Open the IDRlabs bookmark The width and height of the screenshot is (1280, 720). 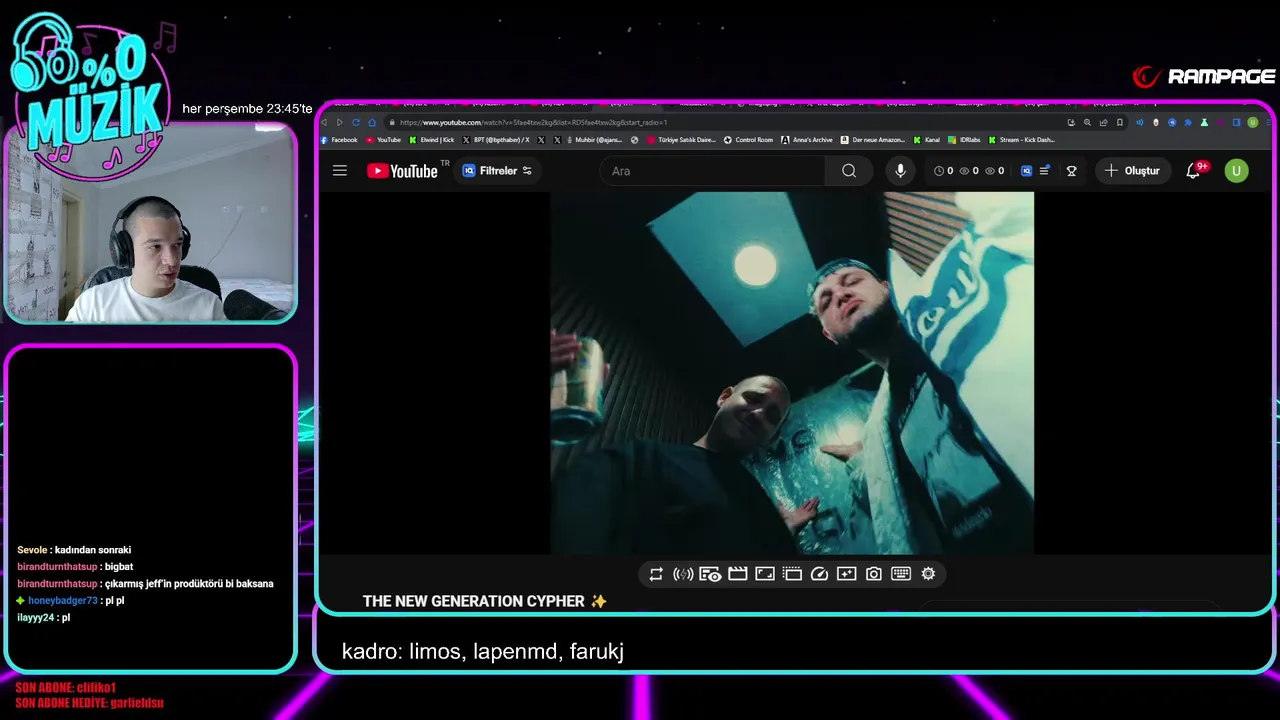(x=965, y=140)
